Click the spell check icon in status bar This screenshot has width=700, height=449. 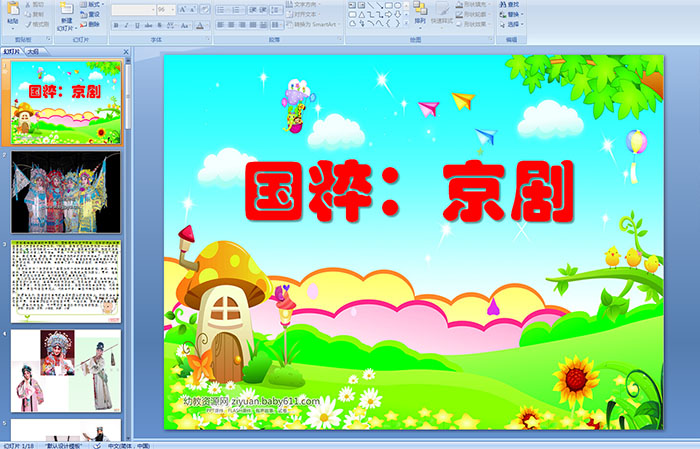tap(97, 444)
